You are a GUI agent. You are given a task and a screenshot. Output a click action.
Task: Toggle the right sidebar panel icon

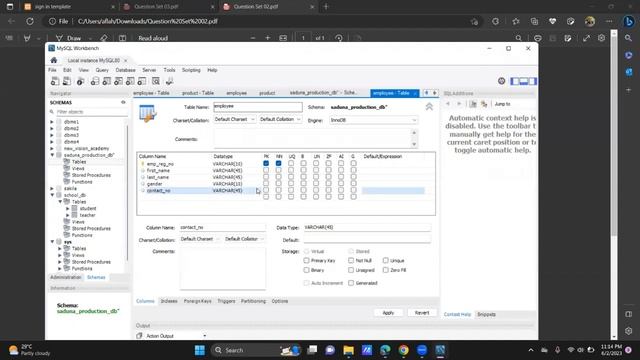tap(533, 81)
